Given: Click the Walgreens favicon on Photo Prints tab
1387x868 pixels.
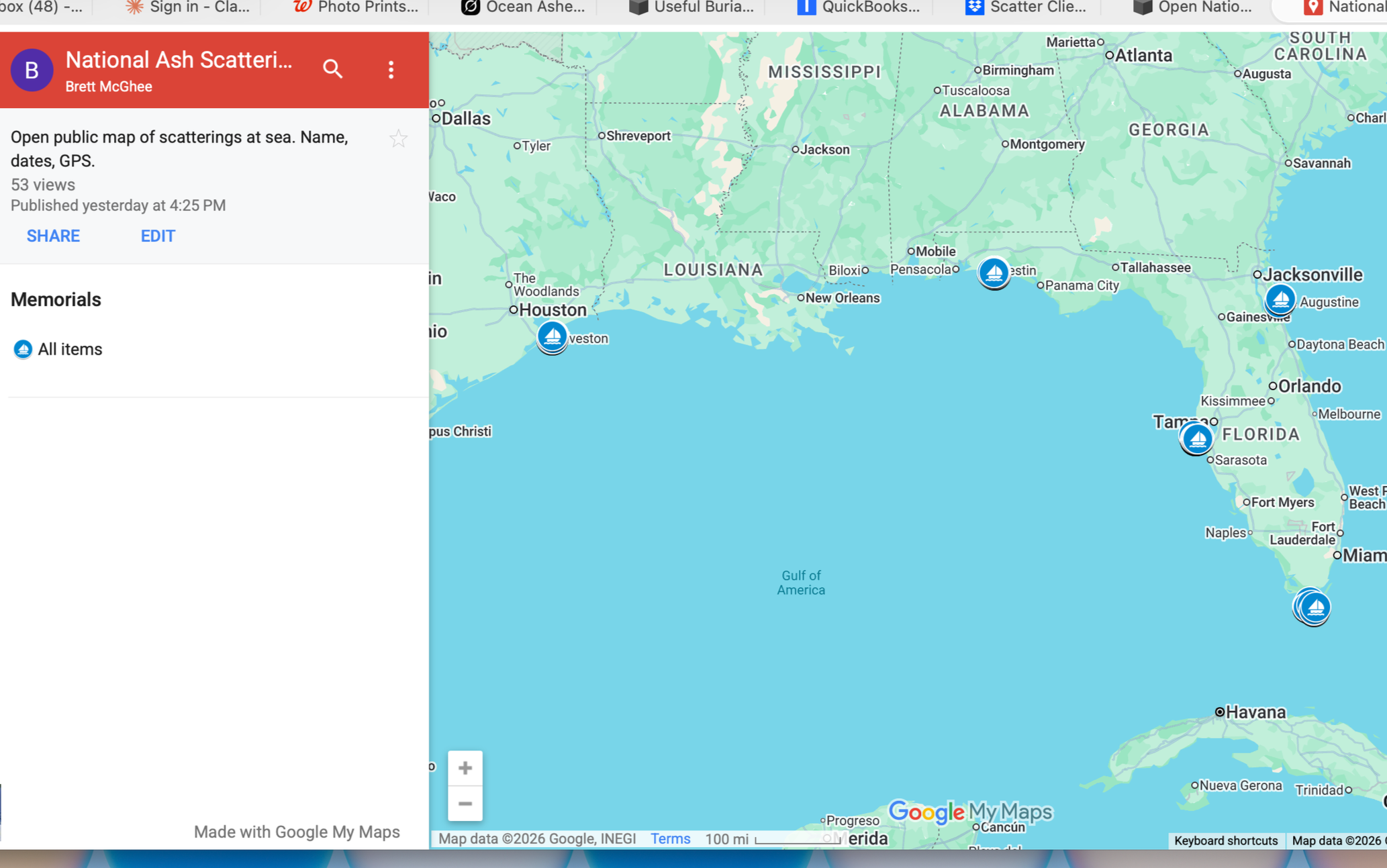Looking at the screenshot, I should pyautogui.click(x=303, y=7).
